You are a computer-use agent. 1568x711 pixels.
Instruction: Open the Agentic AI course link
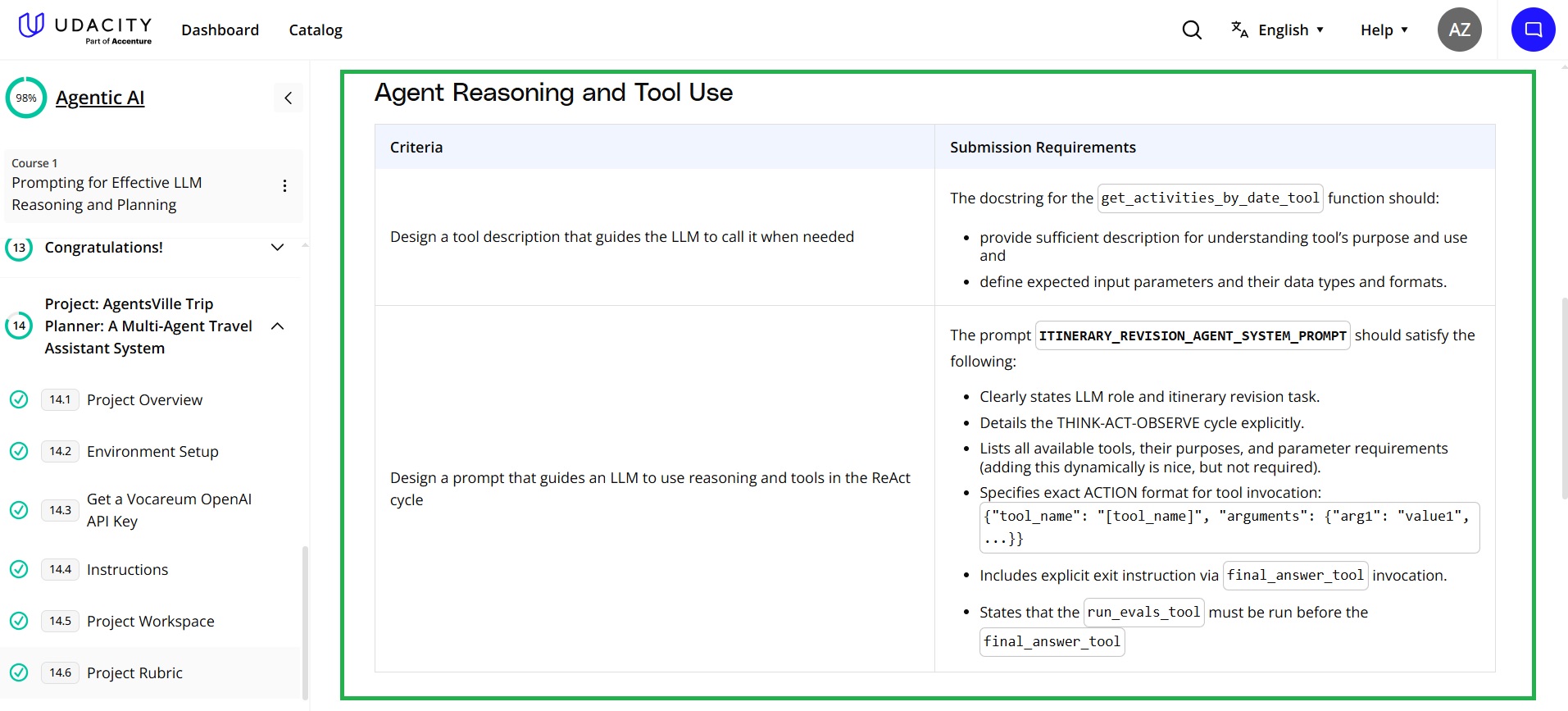(x=100, y=98)
